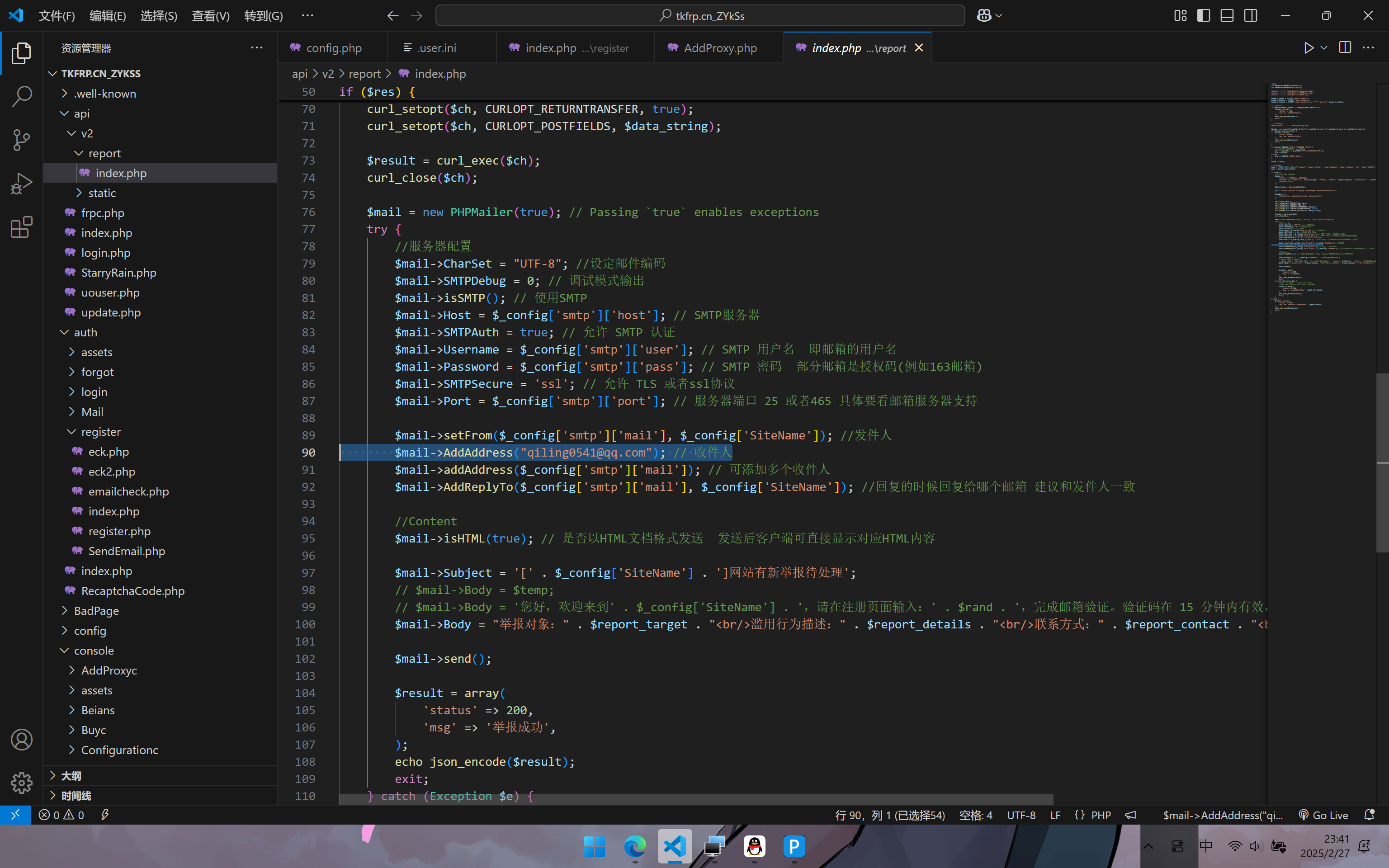This screenshot has width=1389, height=868.
Task: Open the Manage settings gear
Action: click(21, 783)
